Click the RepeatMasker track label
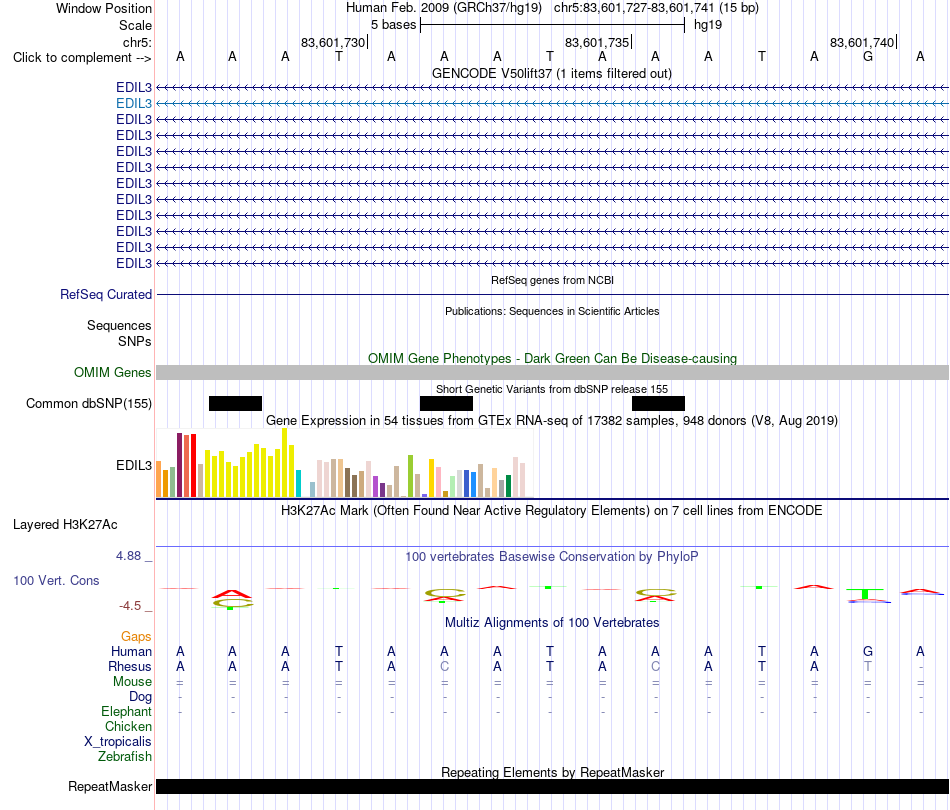Viewport: 950px width, 810px height. click(110, 786)
